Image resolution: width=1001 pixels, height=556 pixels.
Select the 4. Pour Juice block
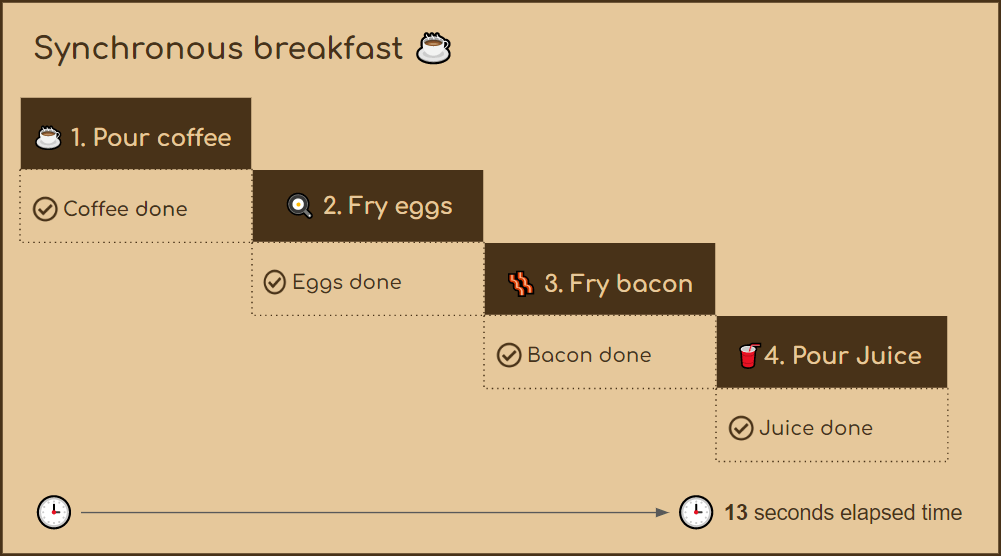(832, 352)
